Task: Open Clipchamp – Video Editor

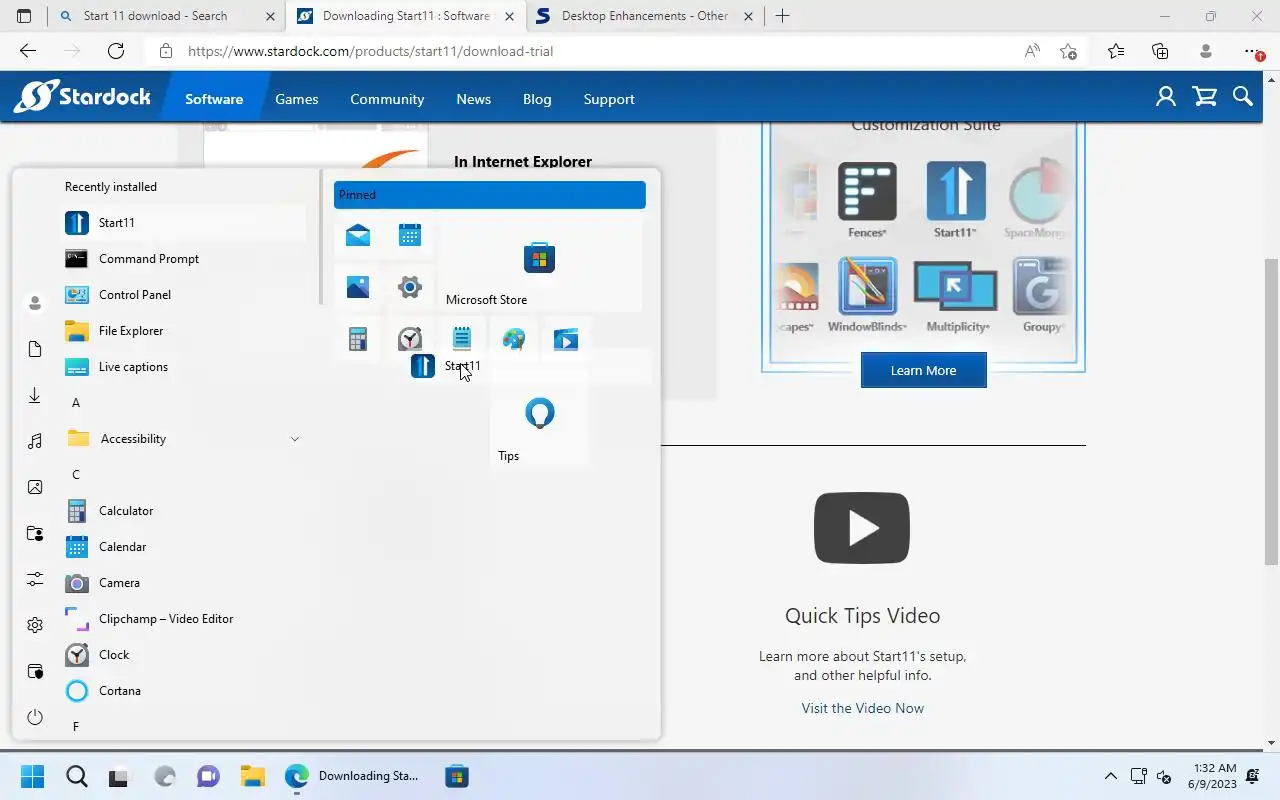Action: point(182,619)
